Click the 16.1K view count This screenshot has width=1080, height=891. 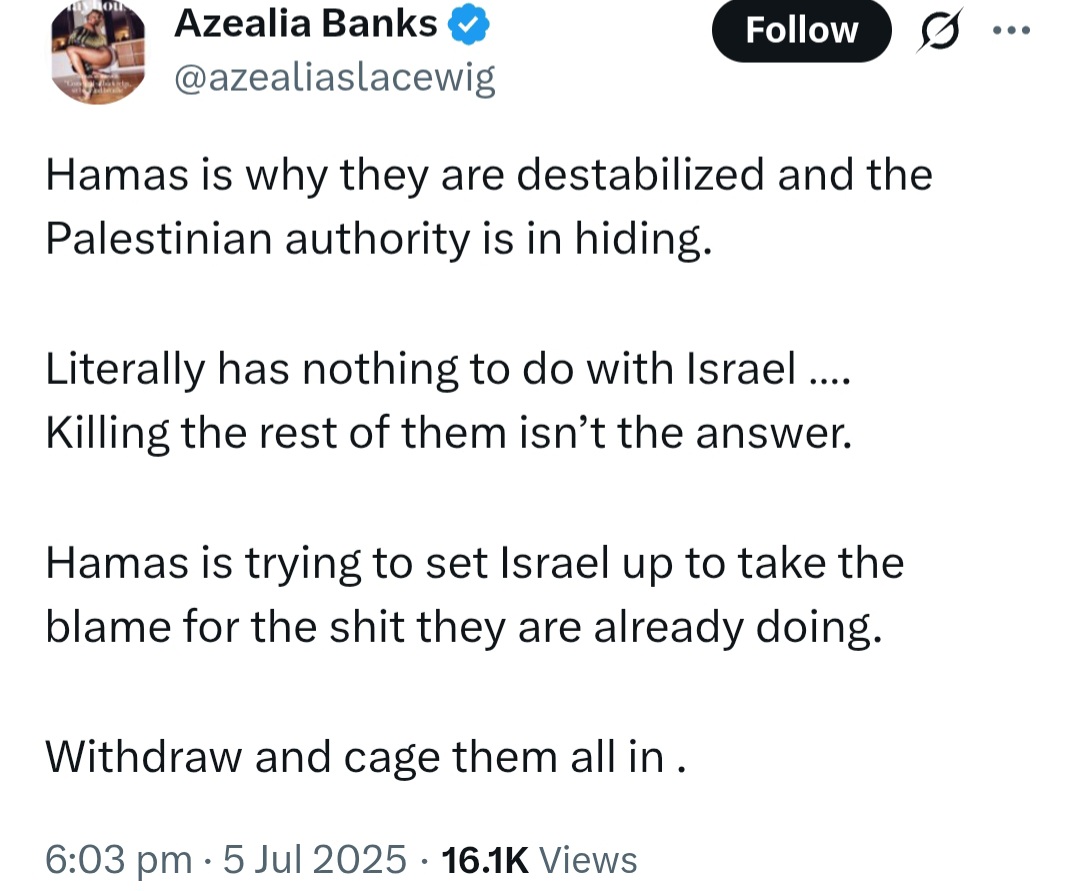(482, 859)
